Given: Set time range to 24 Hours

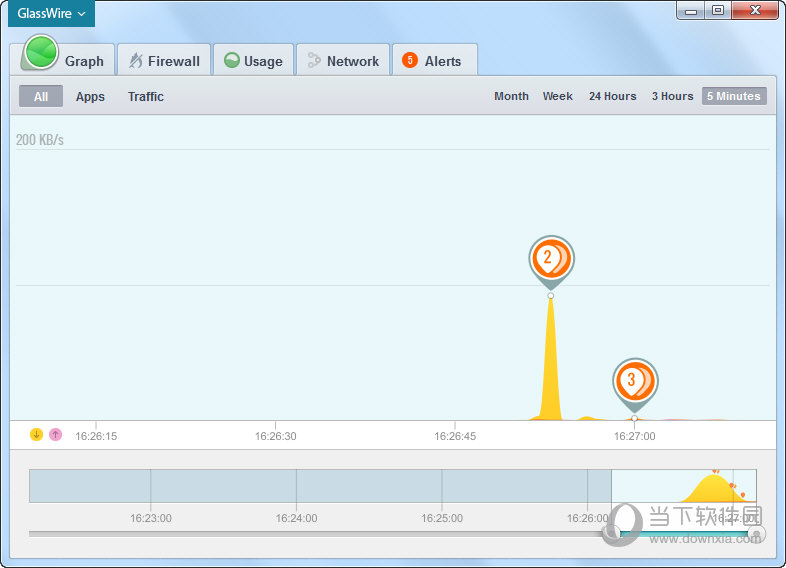Looking at the screenshot, I should coord(613,96).
